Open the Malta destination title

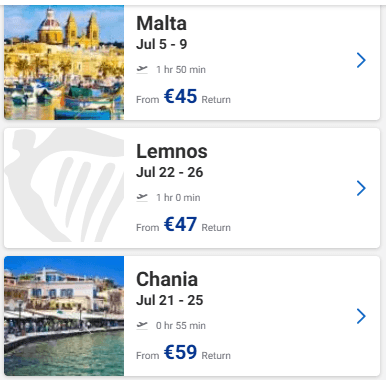(161, 23)
